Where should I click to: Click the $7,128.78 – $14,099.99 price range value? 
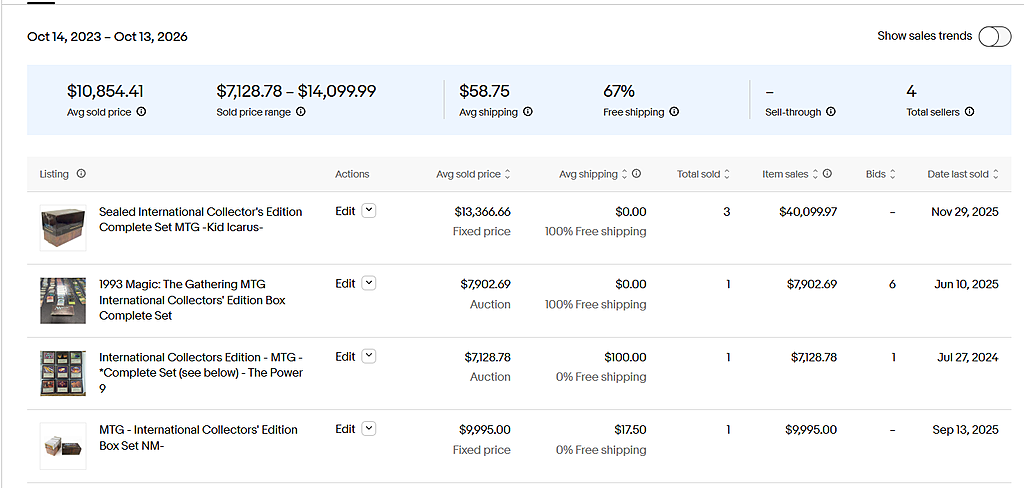(x=296, y=91)
